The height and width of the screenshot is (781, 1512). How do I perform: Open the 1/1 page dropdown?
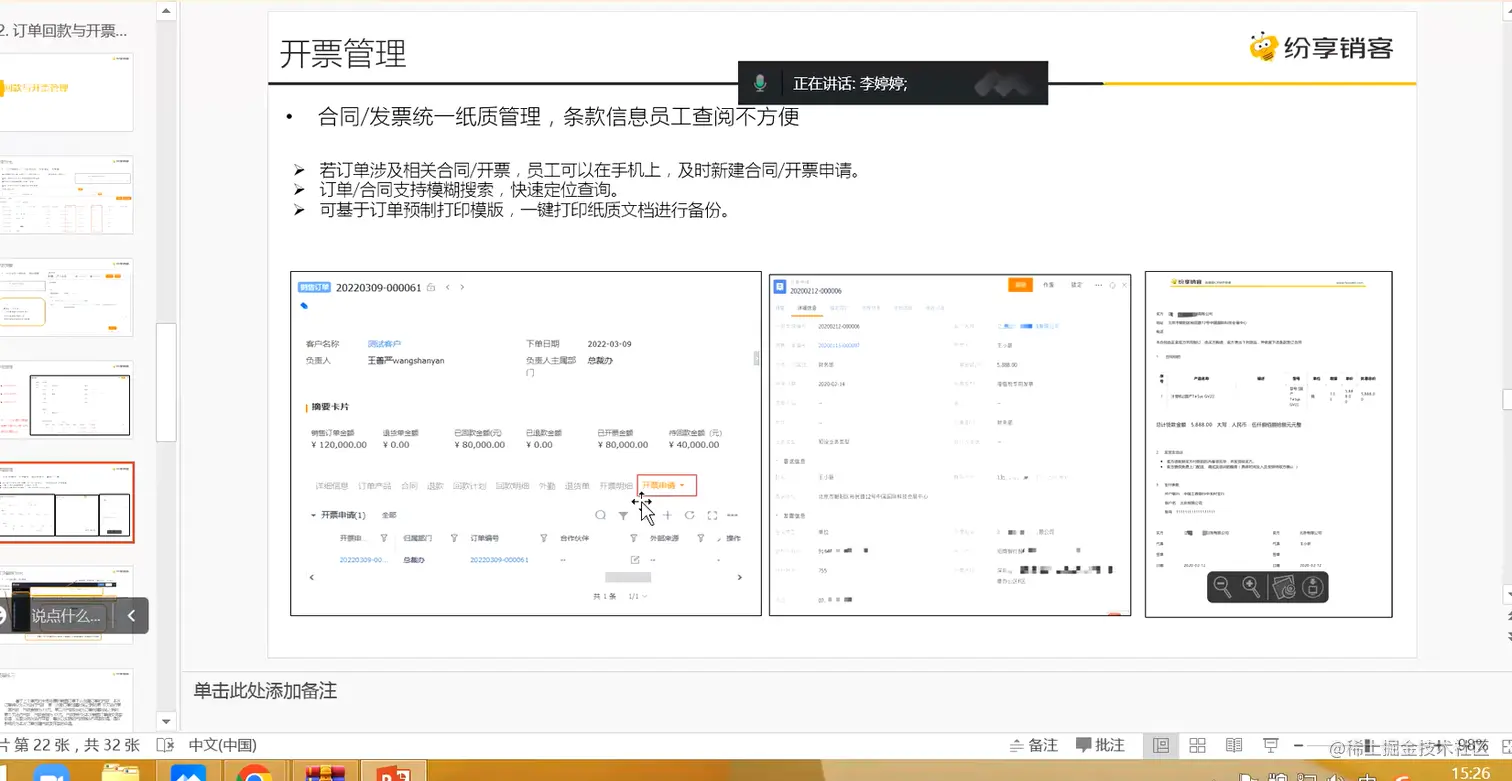(637, 596)
